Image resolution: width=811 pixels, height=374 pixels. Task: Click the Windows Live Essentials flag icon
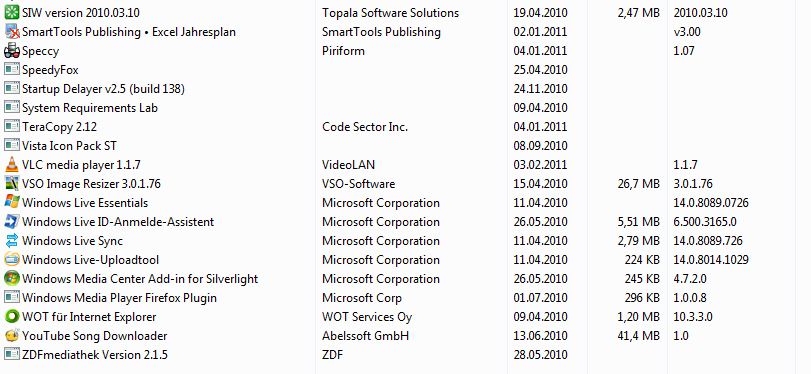point(11,203)
